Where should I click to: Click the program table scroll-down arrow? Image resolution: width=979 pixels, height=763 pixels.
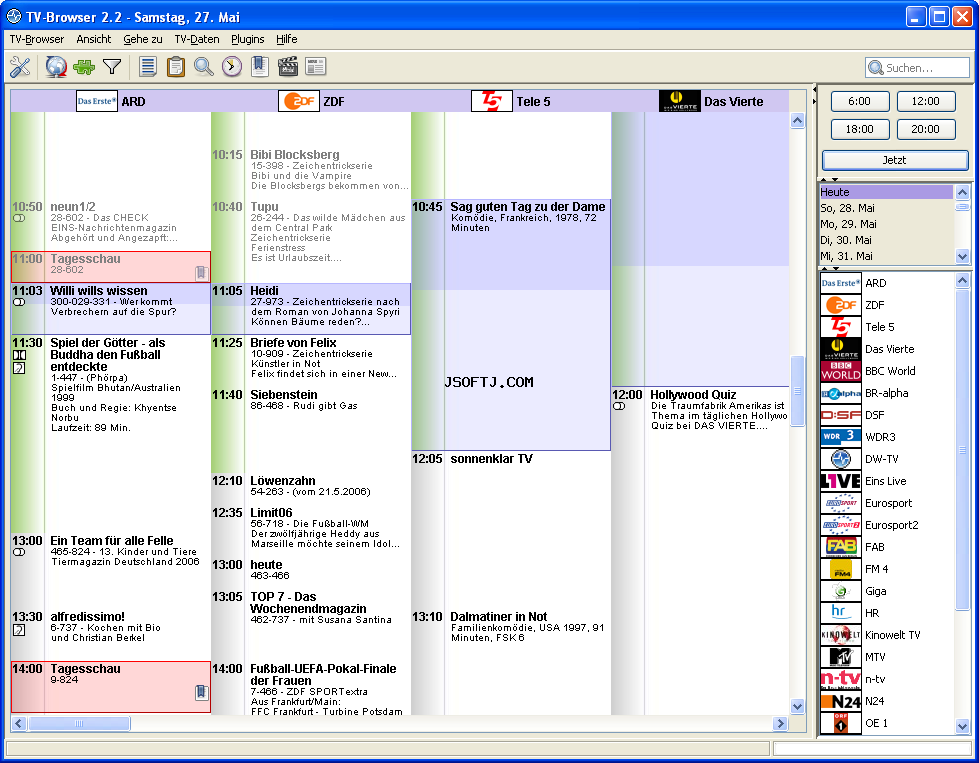797,706
